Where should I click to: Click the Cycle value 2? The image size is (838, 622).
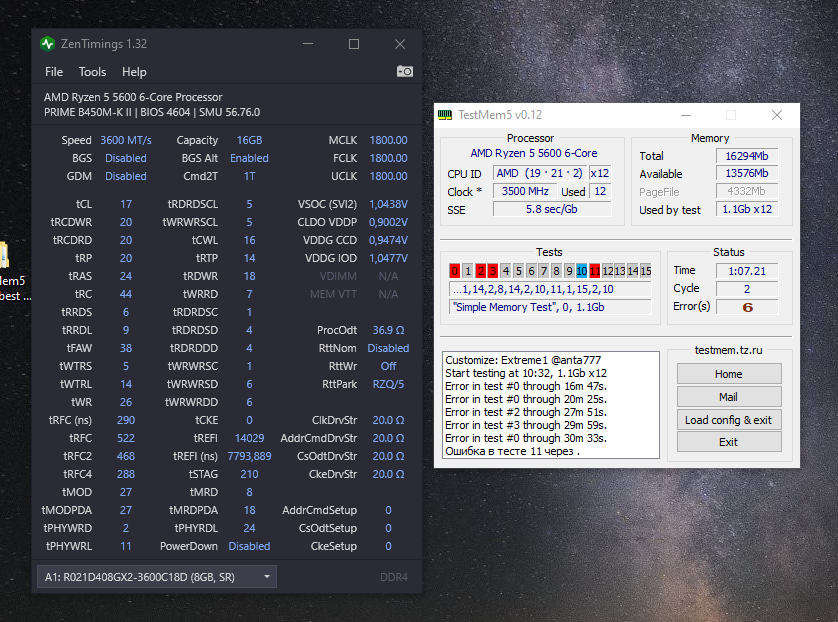click(747, 289)
